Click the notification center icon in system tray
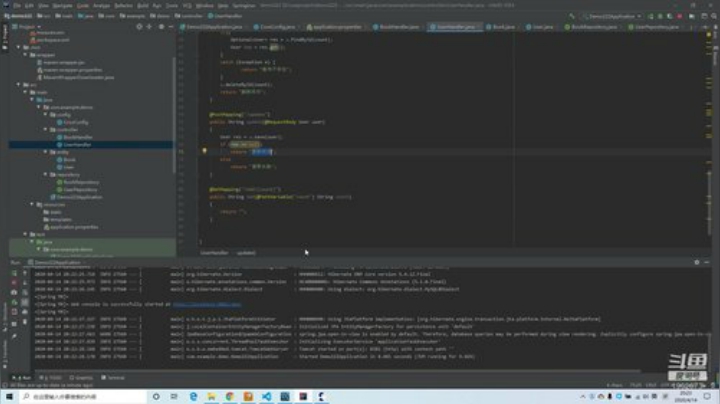Screen dimensions: 720x404 click(x=707, y=396)
